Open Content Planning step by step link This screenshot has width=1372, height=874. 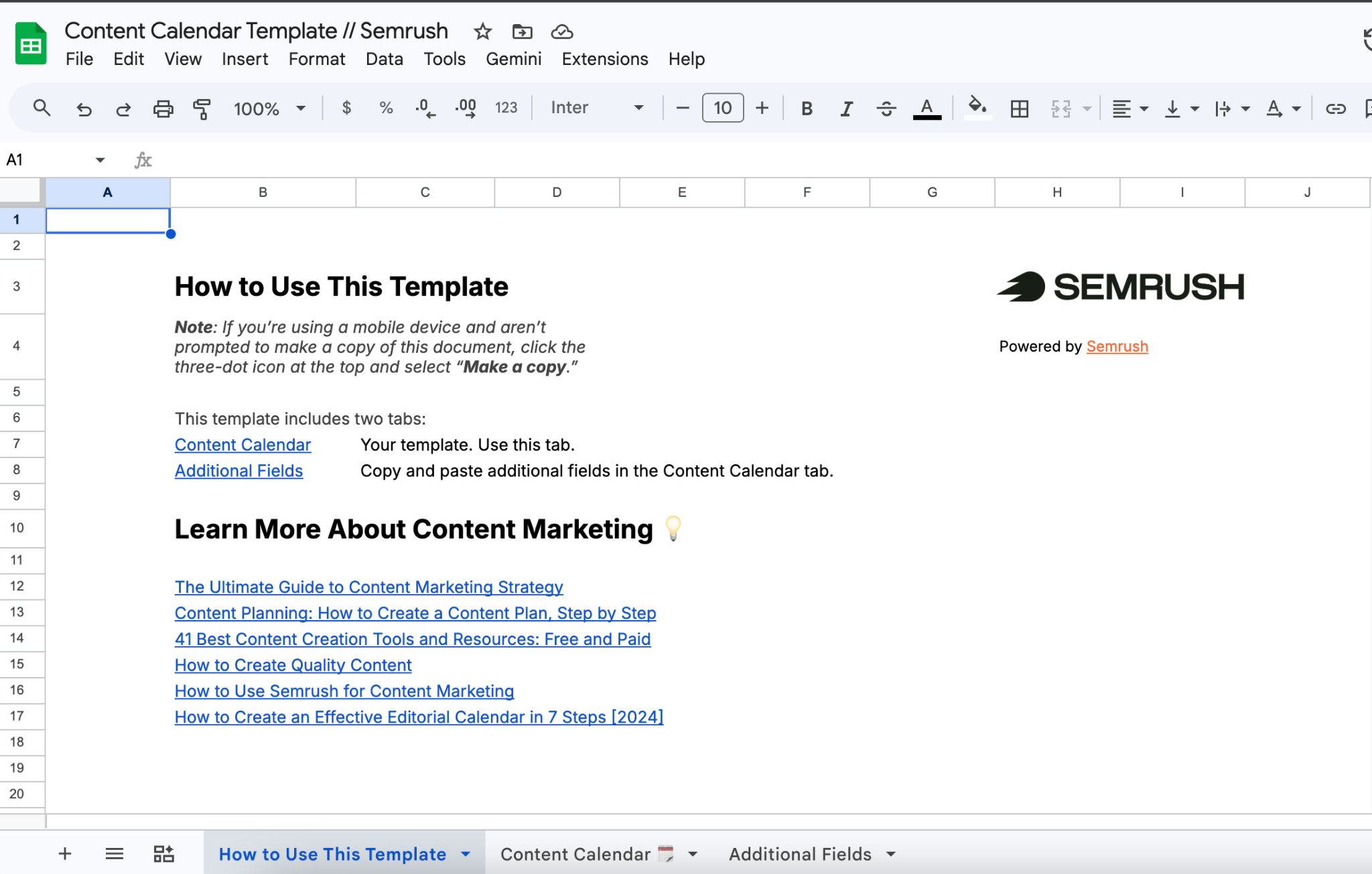click(415, 613)
